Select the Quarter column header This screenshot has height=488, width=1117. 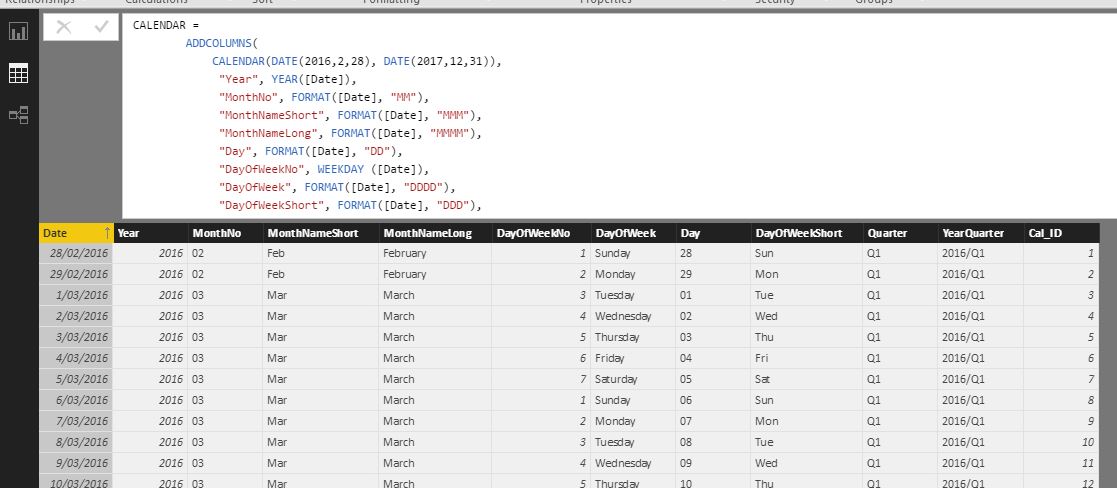click(x=900, y=233)
